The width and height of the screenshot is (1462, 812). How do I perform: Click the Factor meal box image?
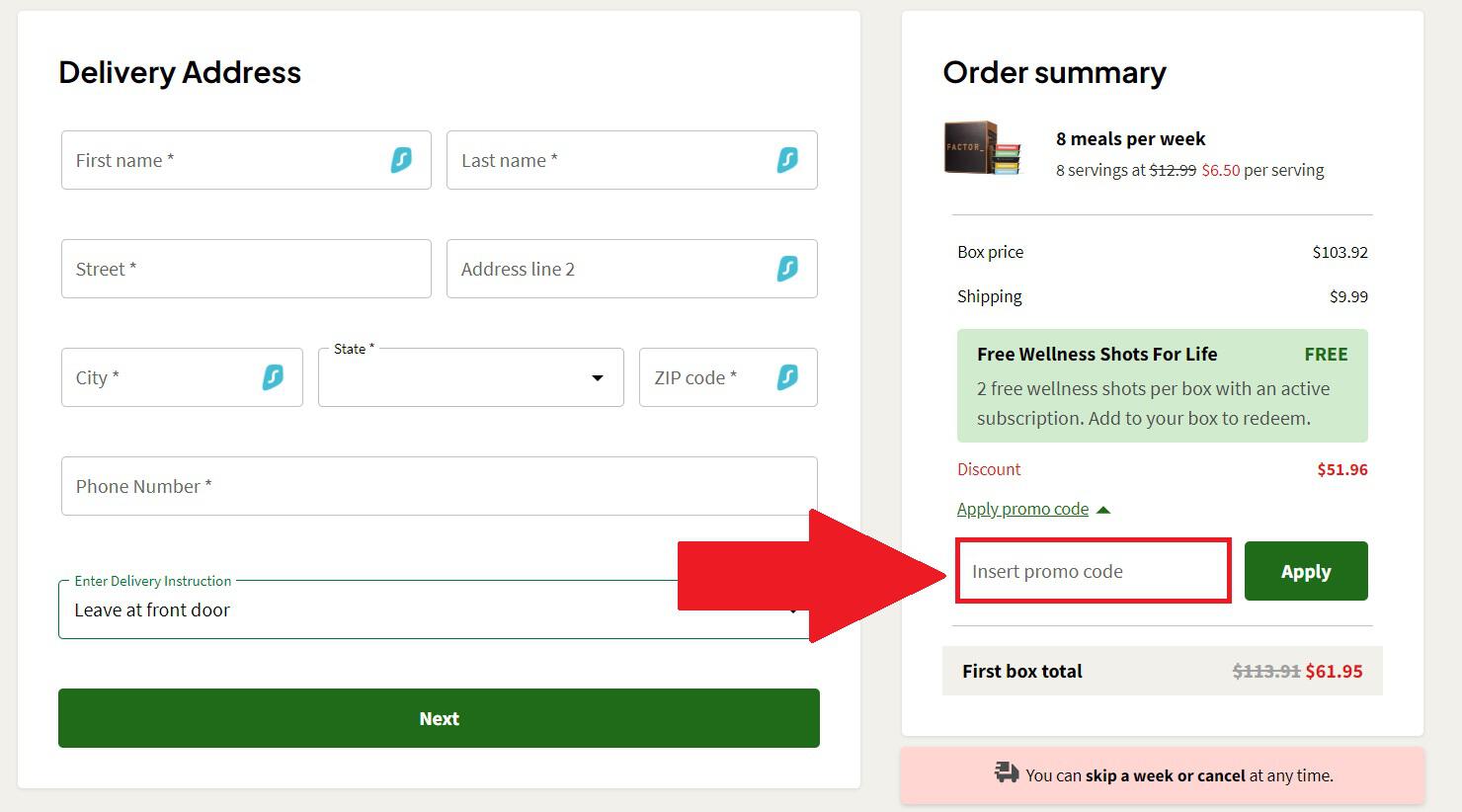[982, 149]
